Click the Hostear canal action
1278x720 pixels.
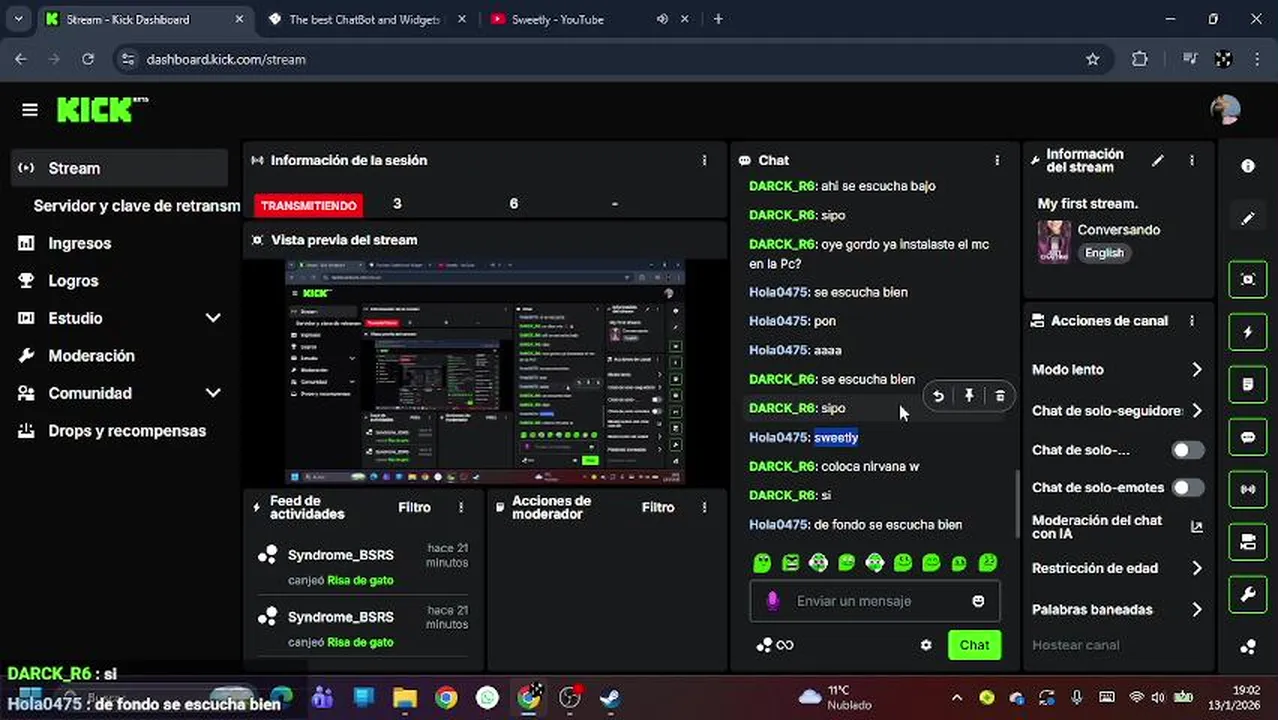[x=1076, y=645]
